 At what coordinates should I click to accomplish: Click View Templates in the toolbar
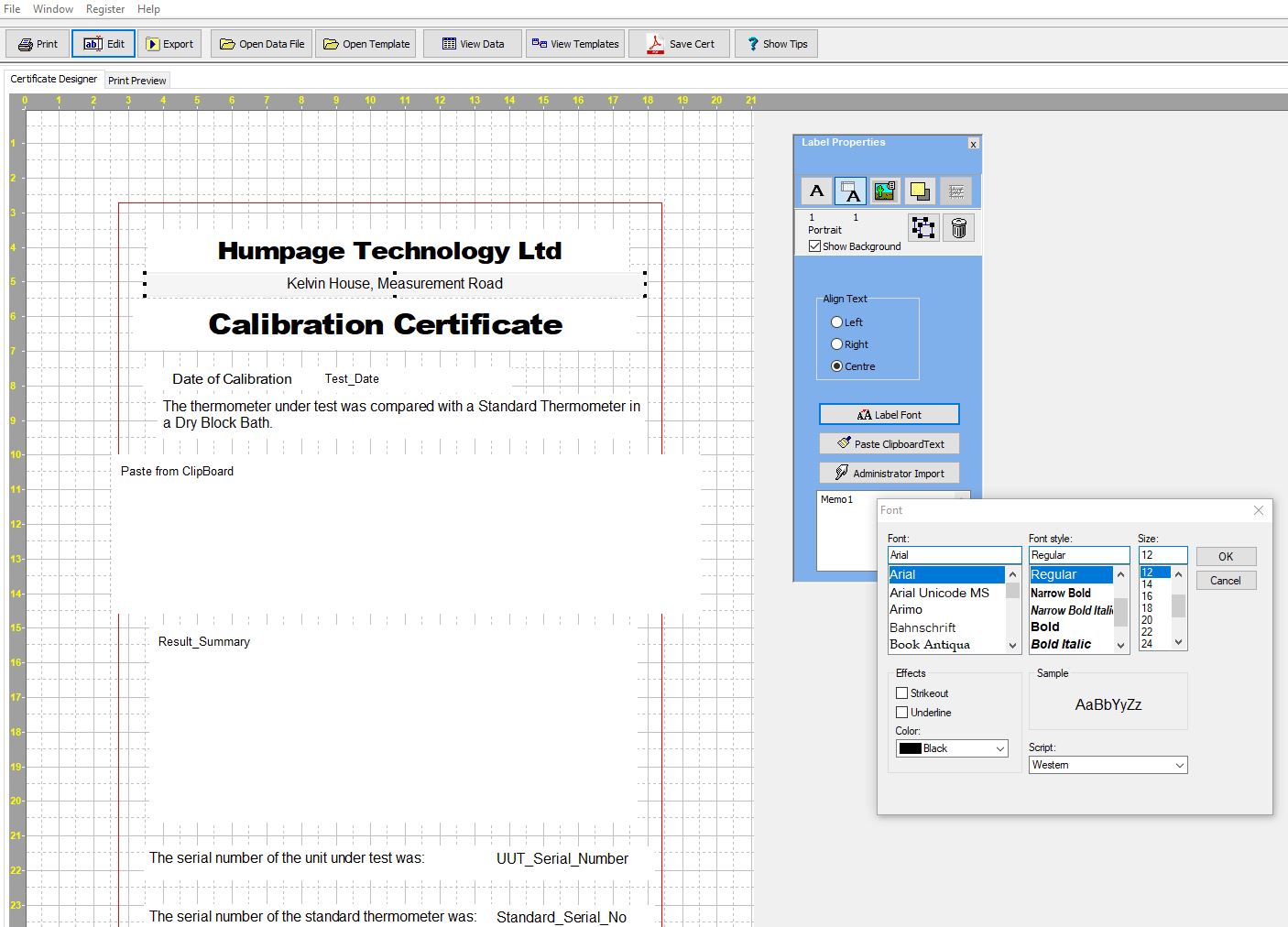(575, 44)
